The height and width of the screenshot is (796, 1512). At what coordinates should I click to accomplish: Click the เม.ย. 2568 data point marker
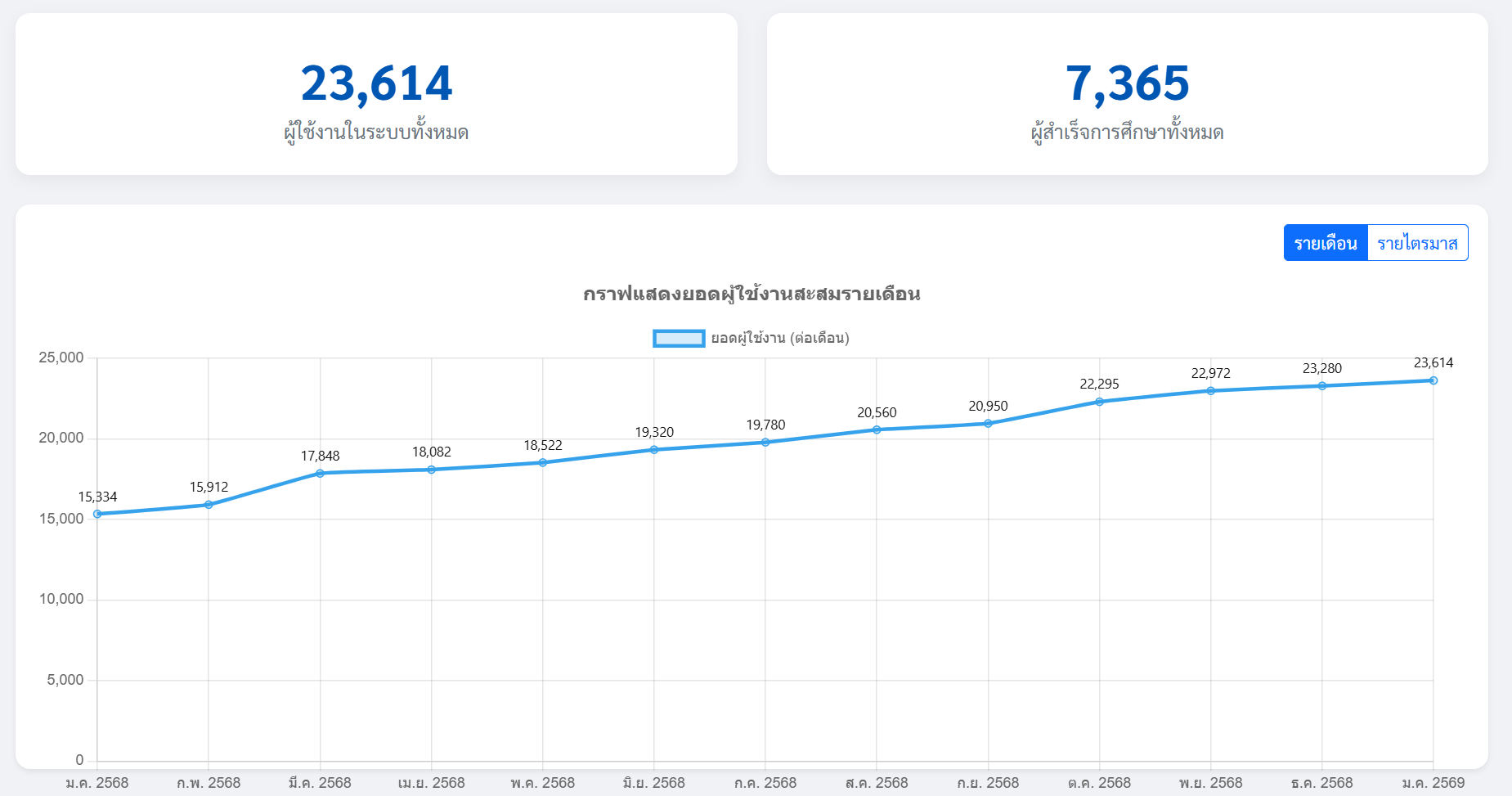(x=431, y=470)
